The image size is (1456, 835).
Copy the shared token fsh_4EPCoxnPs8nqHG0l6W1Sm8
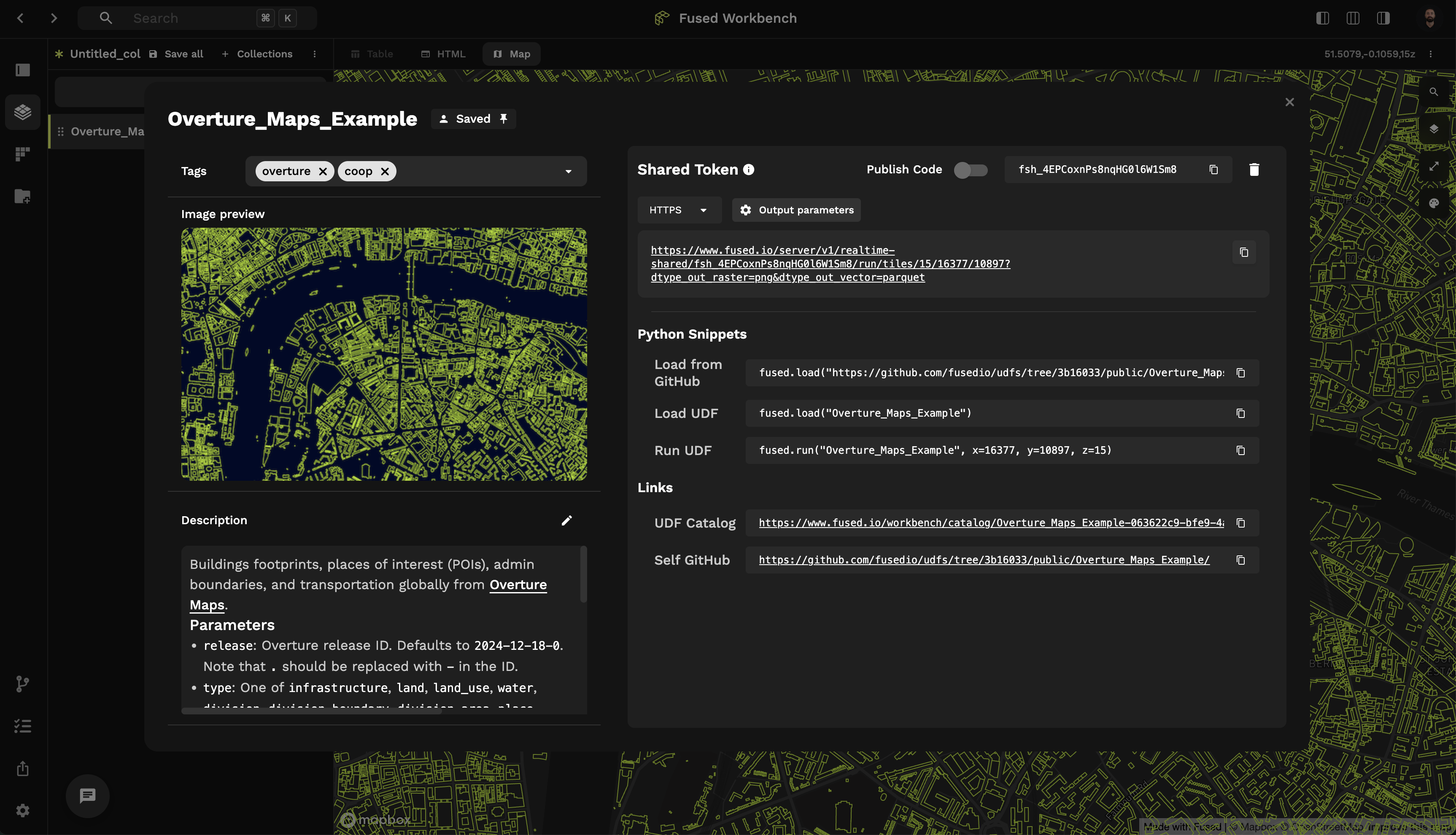(x=1213, y=170)
